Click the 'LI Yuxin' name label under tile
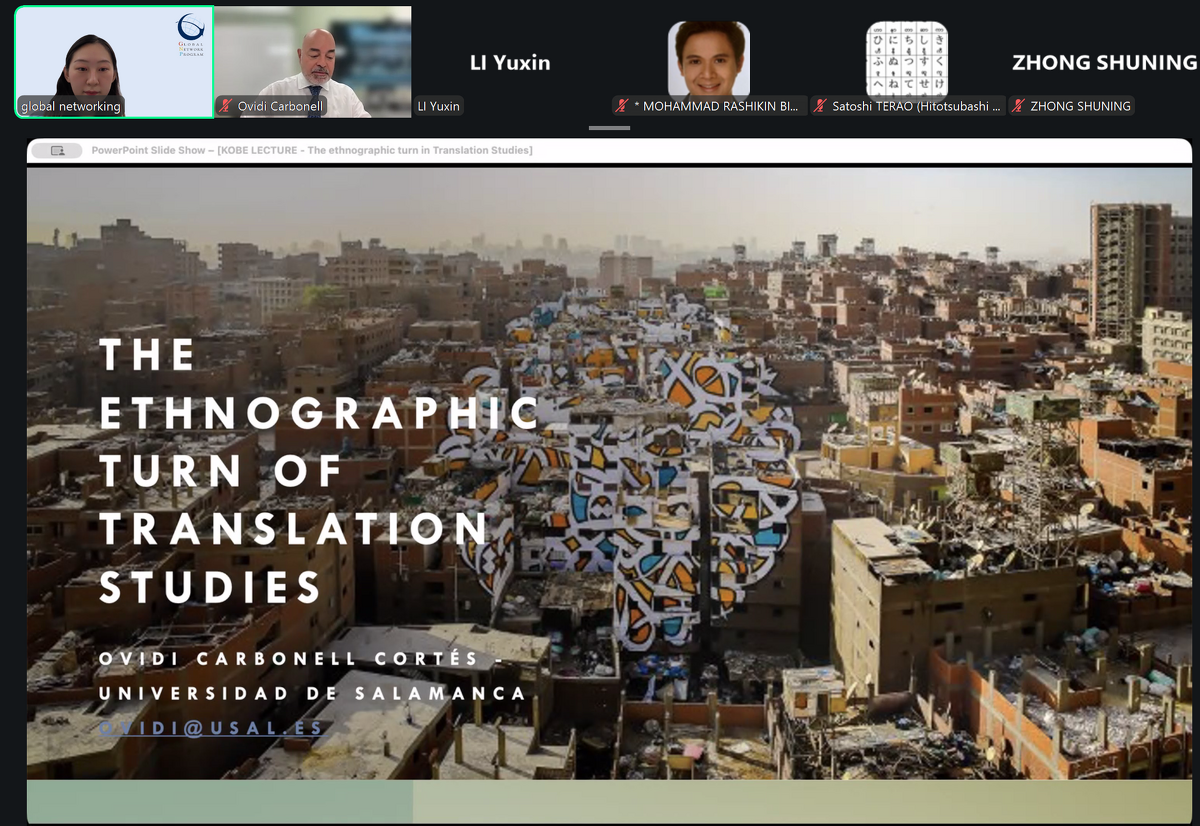 pyautogui.click(x=439, y=106)
